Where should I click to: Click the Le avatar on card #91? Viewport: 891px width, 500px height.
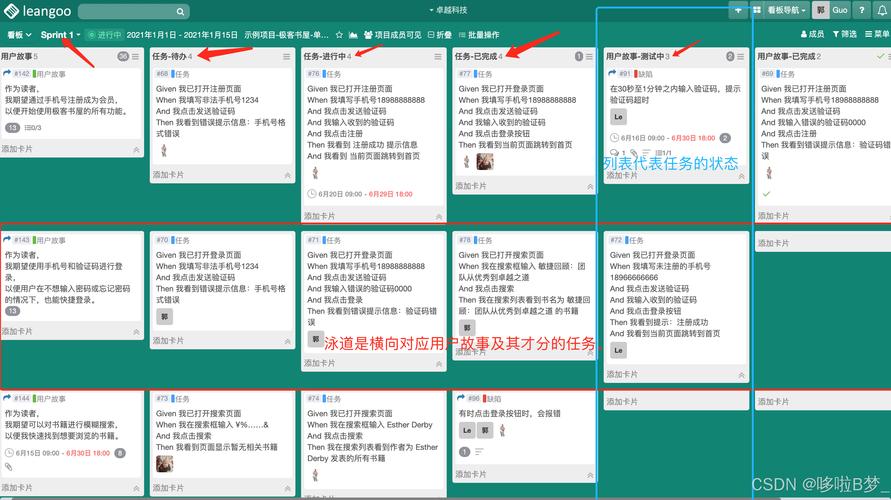[x=618, y=116]
